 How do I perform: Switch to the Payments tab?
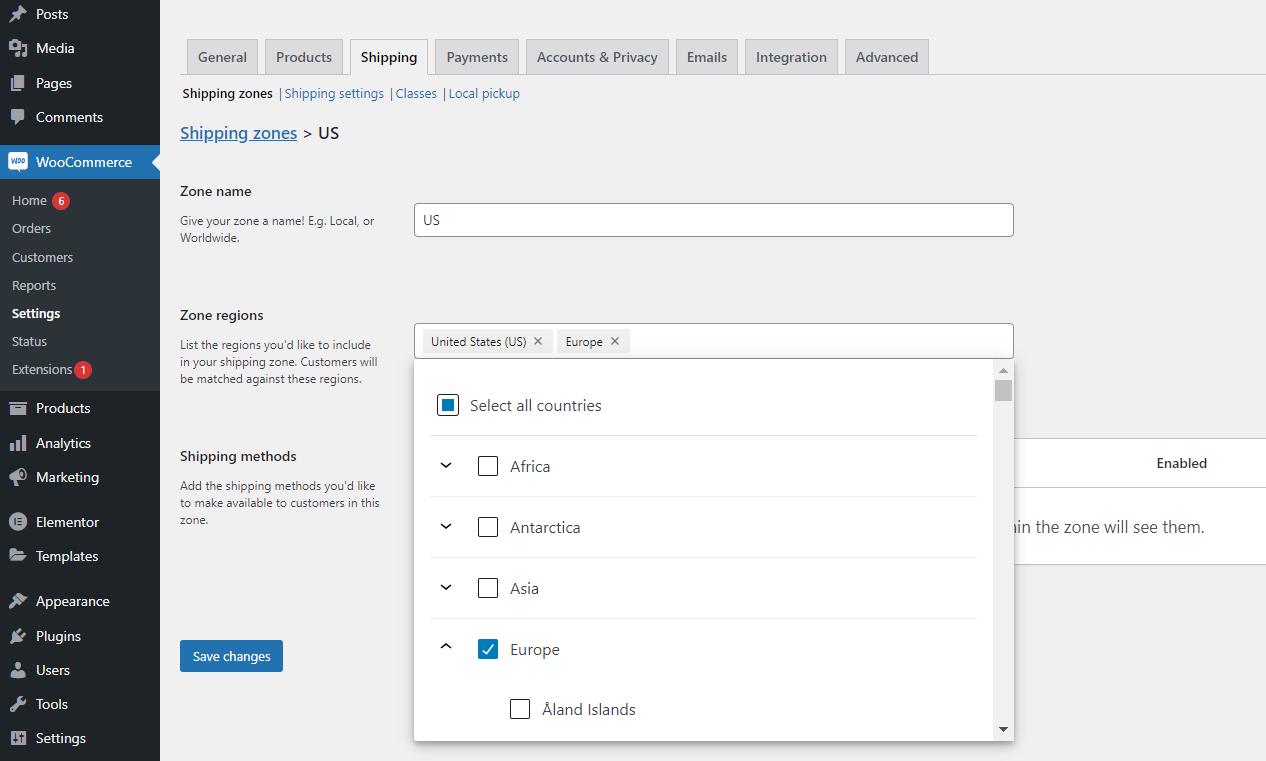point(476,57)
